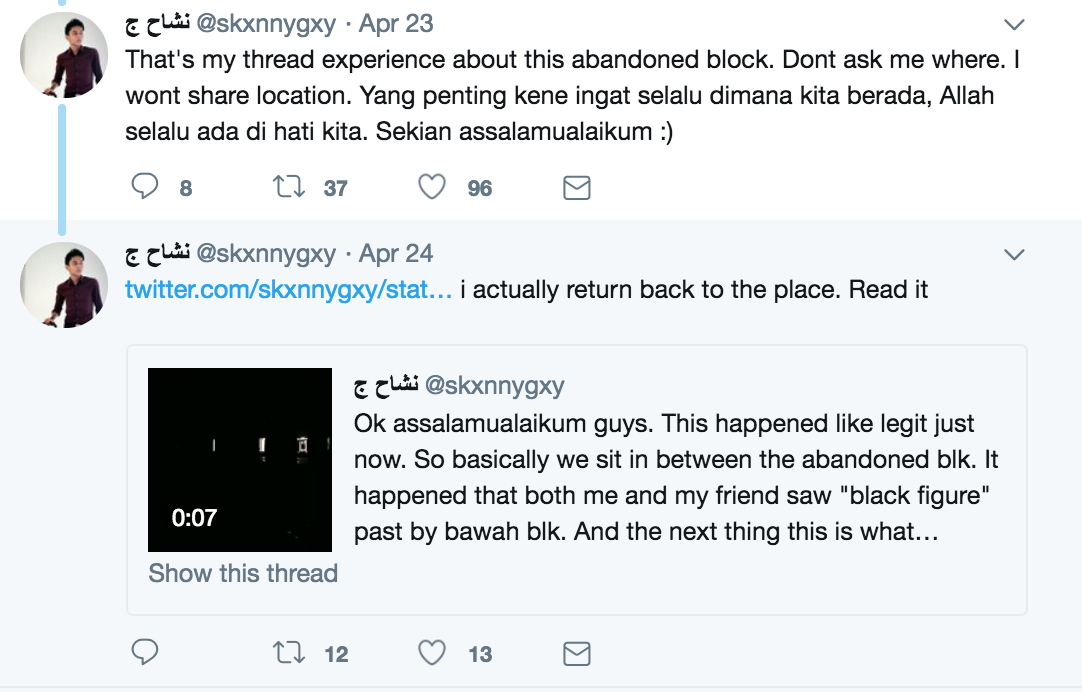Image resolution: width=1082 pixels, height=692 pixels.
Task: Open @skxnnygxy handle on Apr 24 tweet
Action: point(266,254)
